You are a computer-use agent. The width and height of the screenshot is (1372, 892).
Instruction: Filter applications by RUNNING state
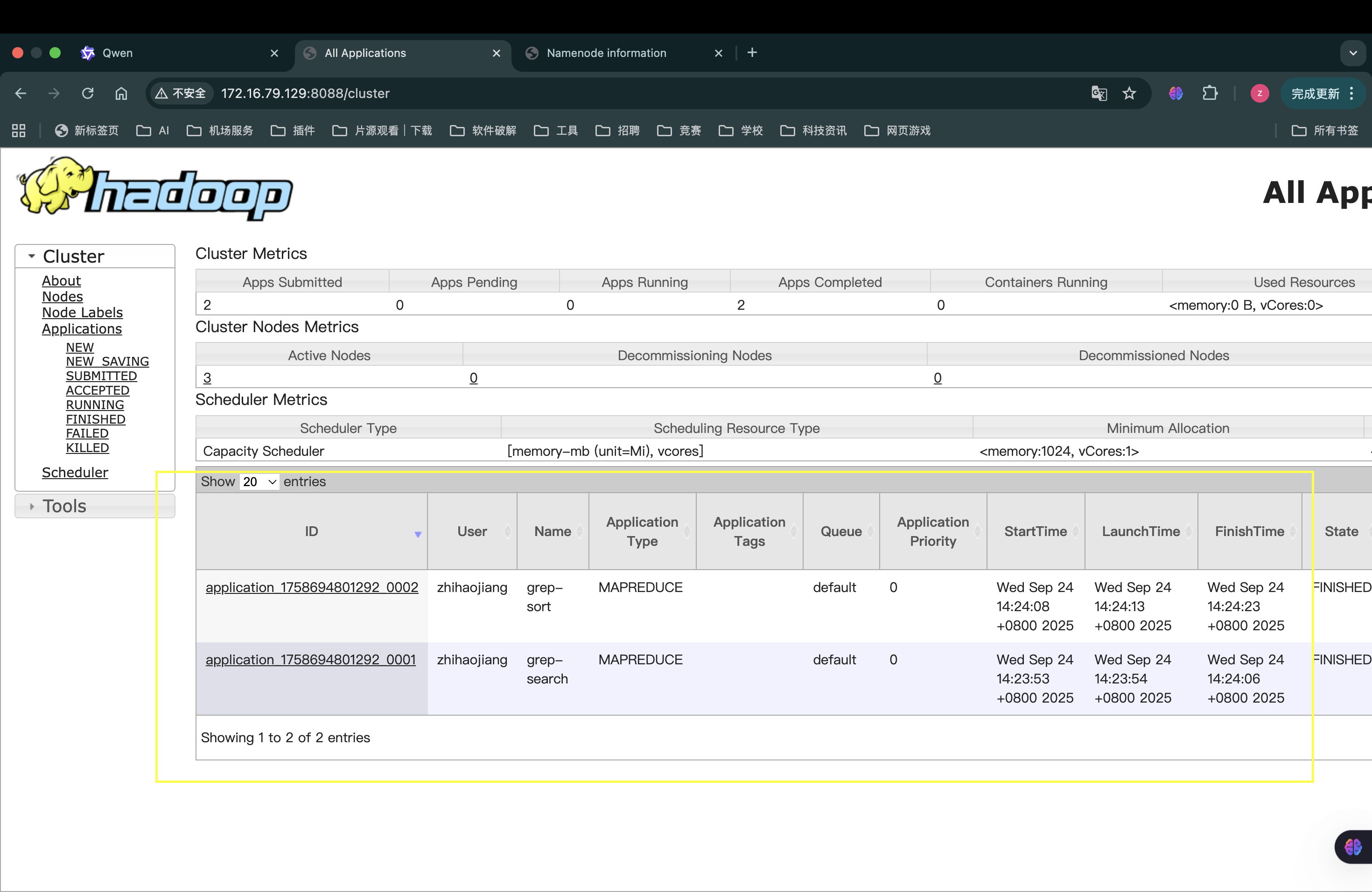(x=95, y=405)
